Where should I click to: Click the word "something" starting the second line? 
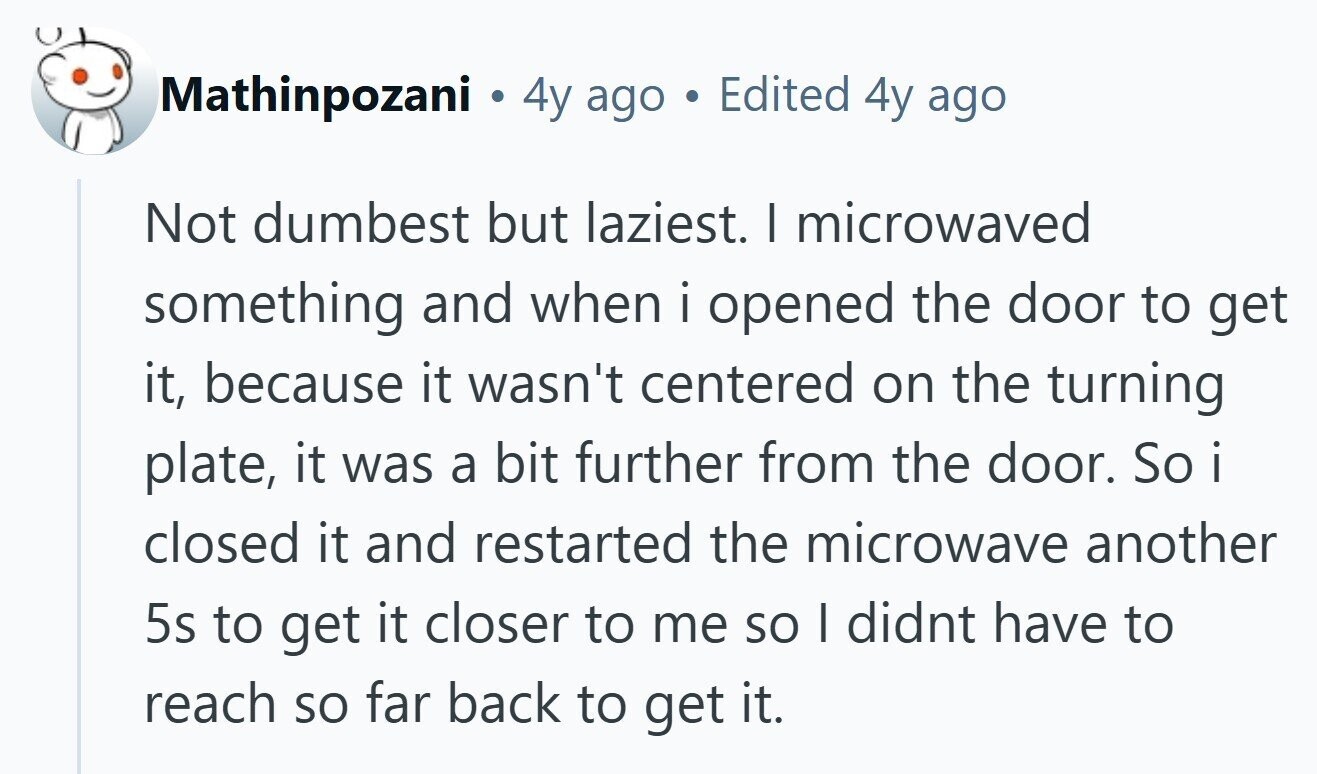coord(273,304)
